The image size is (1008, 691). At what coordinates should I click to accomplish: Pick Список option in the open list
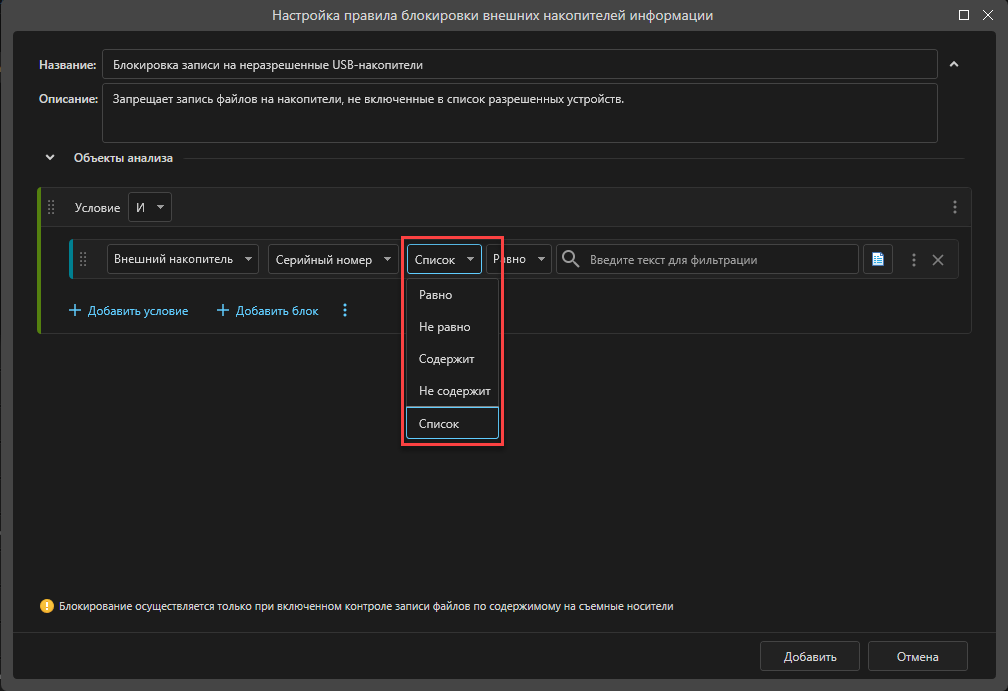[452, 424]
